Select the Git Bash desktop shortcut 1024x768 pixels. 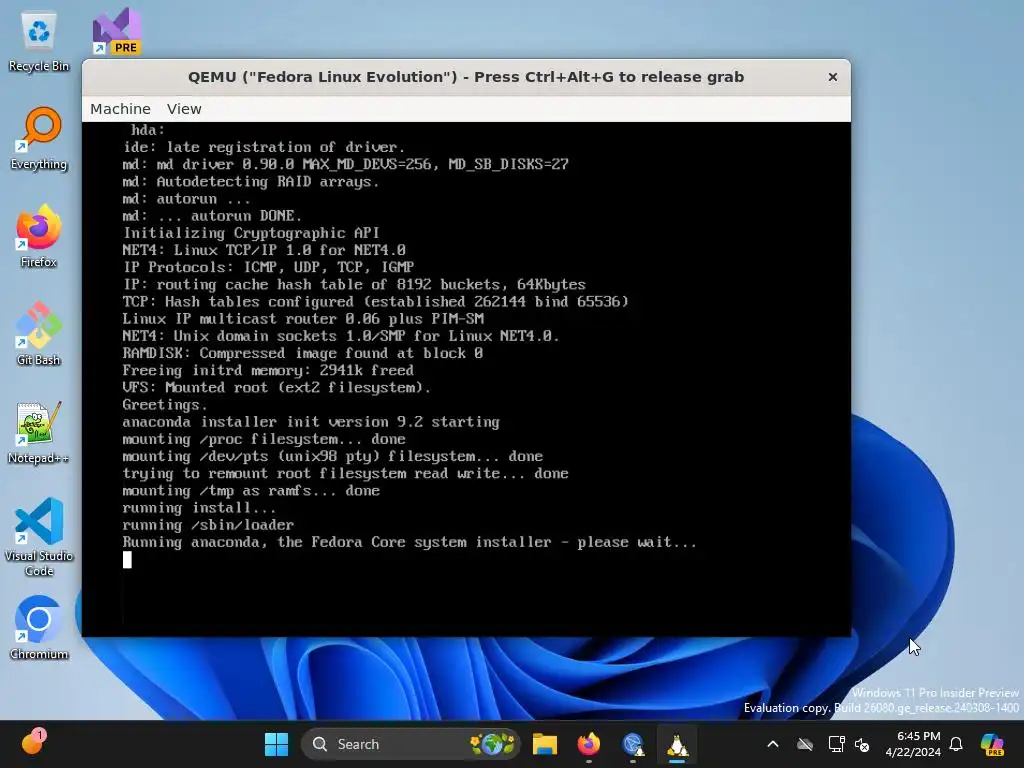(39, 334)
